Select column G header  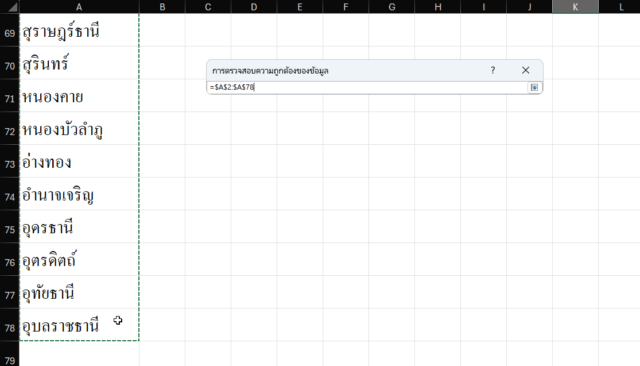[391, 7]
